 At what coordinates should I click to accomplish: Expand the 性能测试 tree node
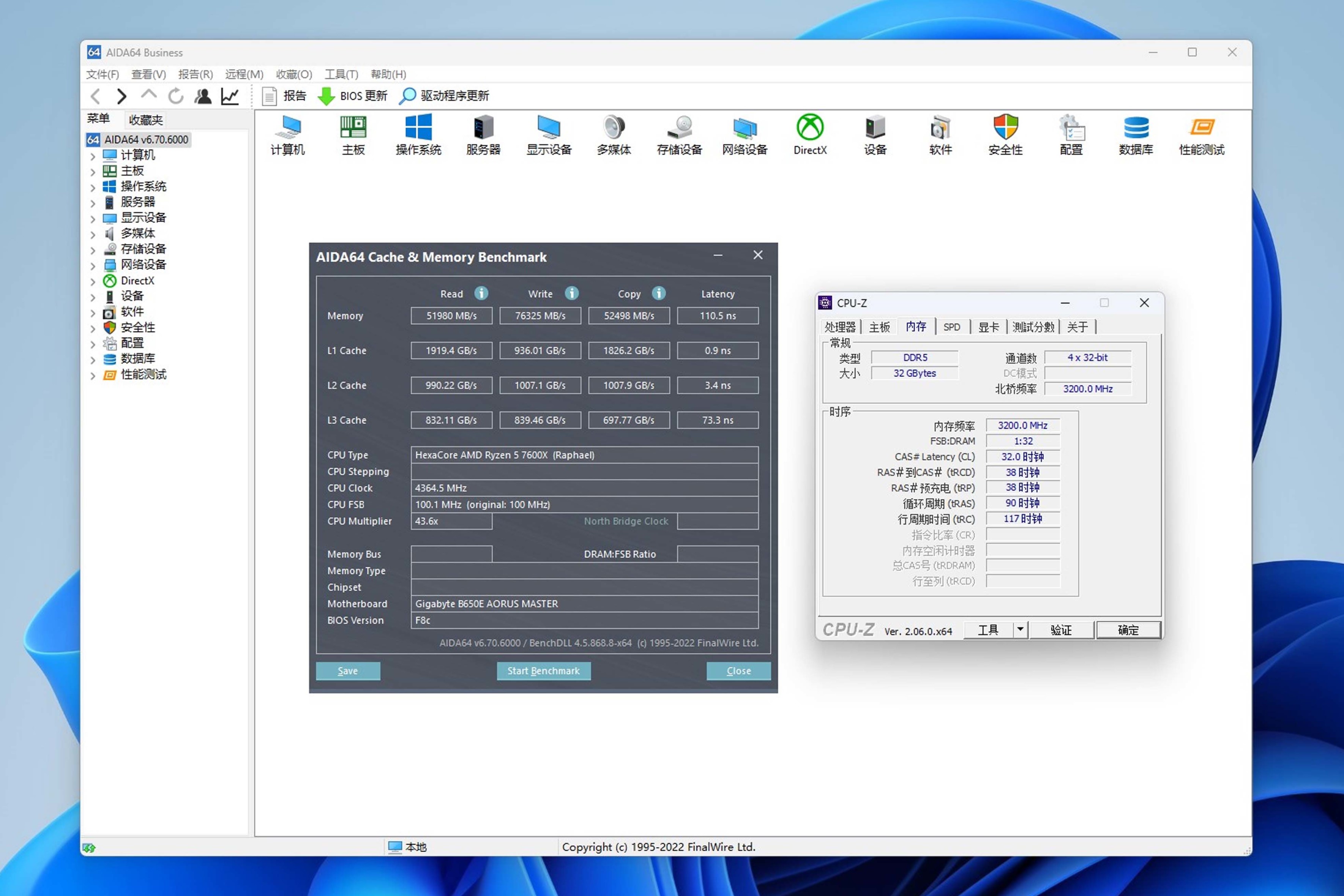click(93, 376)
